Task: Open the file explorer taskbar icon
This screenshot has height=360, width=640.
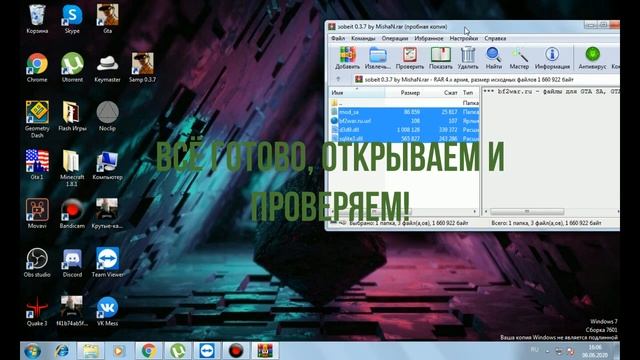Action: pyautogui.click(x=91, y=351)
